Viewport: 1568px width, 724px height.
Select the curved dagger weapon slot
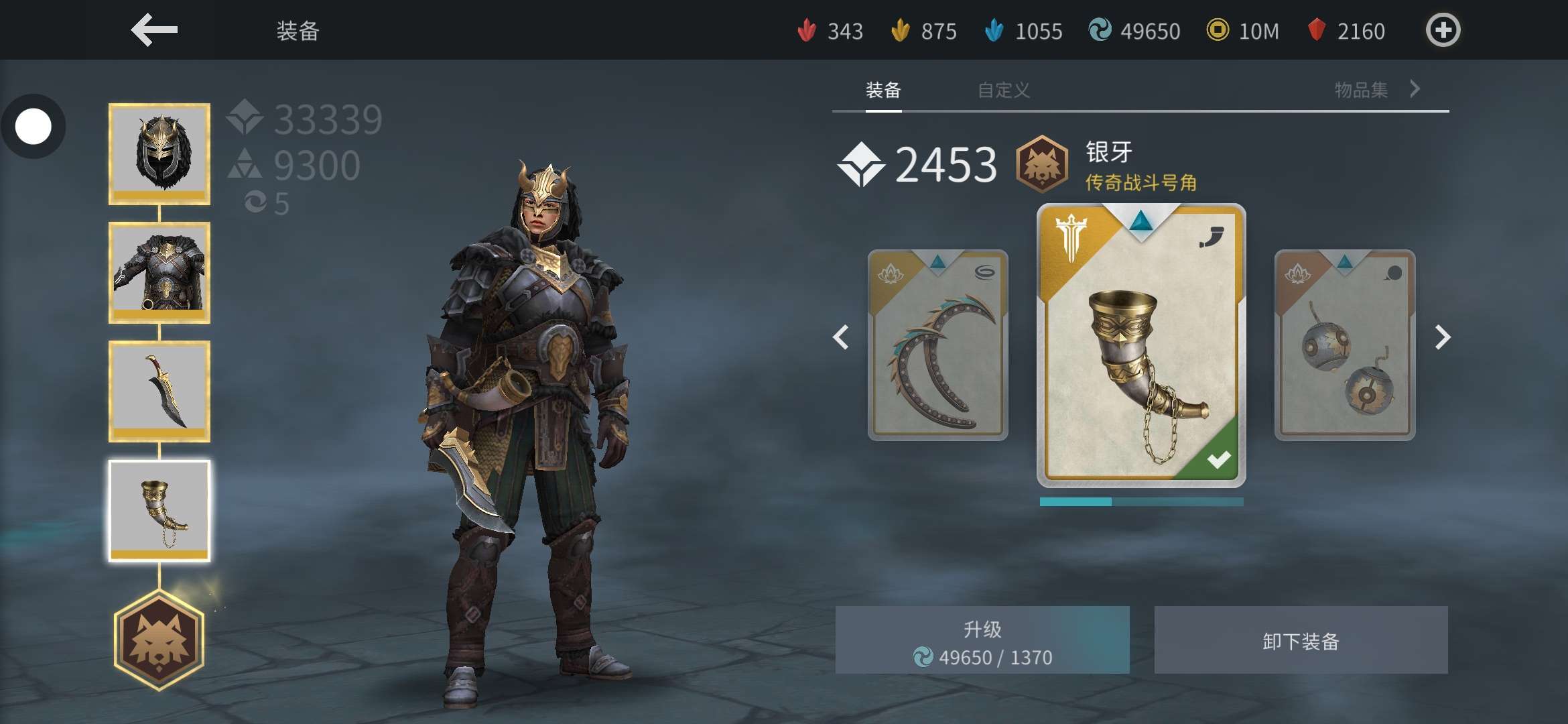159,391
